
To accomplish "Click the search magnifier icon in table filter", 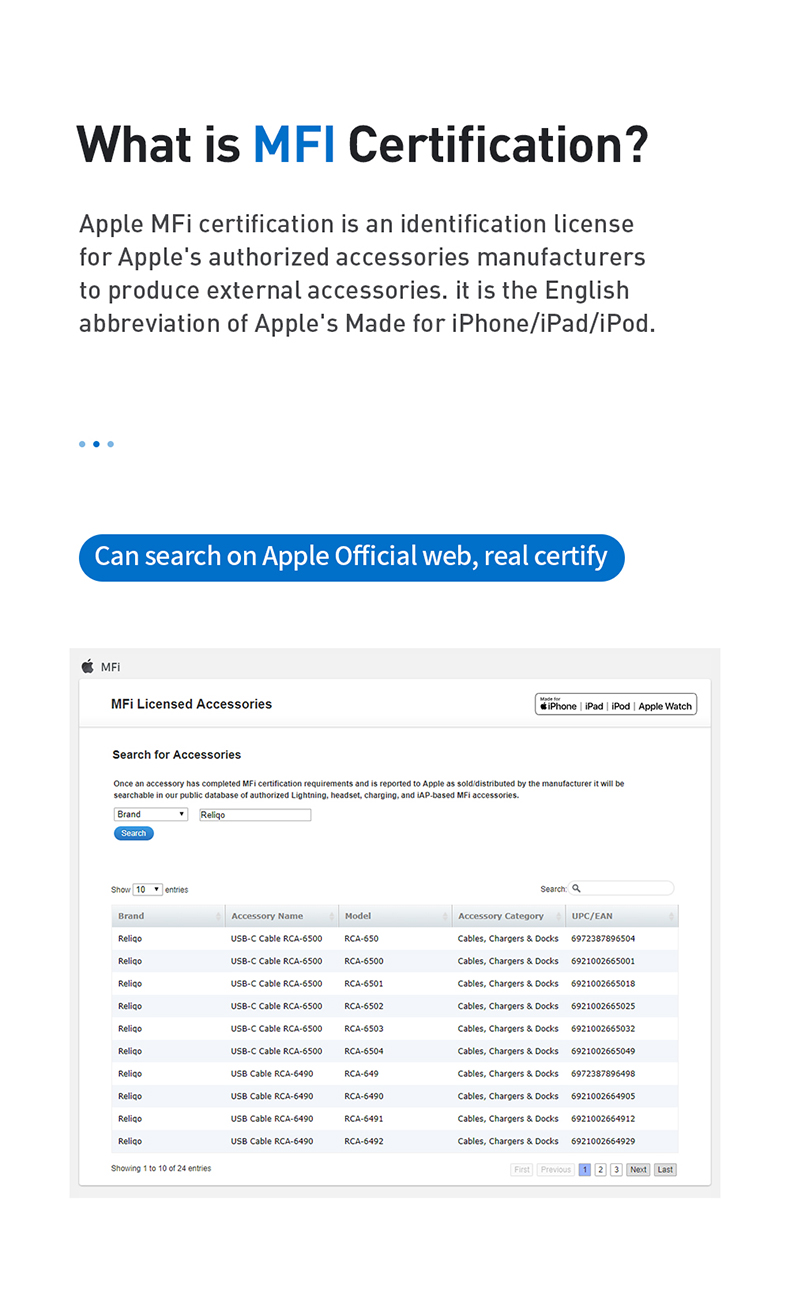I will point(577,888).
